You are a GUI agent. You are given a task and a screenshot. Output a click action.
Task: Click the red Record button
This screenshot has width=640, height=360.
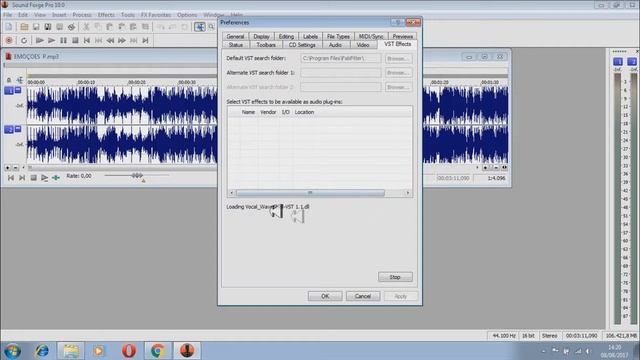[9, 40]
